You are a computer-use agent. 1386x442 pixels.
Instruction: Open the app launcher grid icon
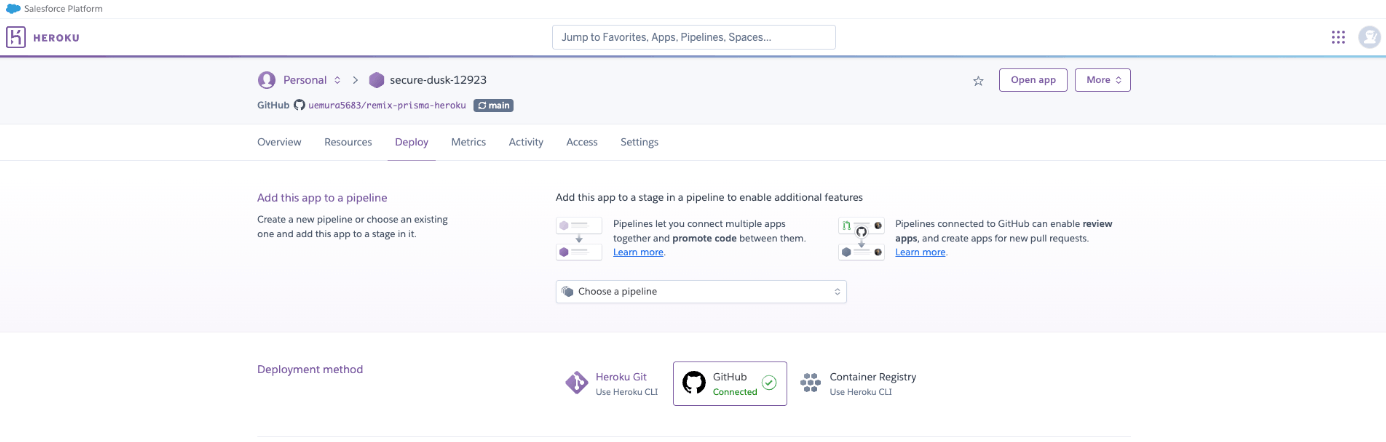[x=1338, y=37]
